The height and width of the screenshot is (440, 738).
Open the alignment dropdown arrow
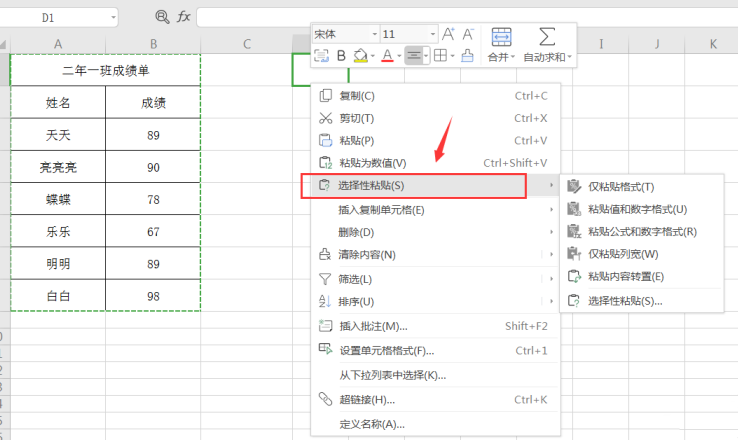tap(426, 56)
